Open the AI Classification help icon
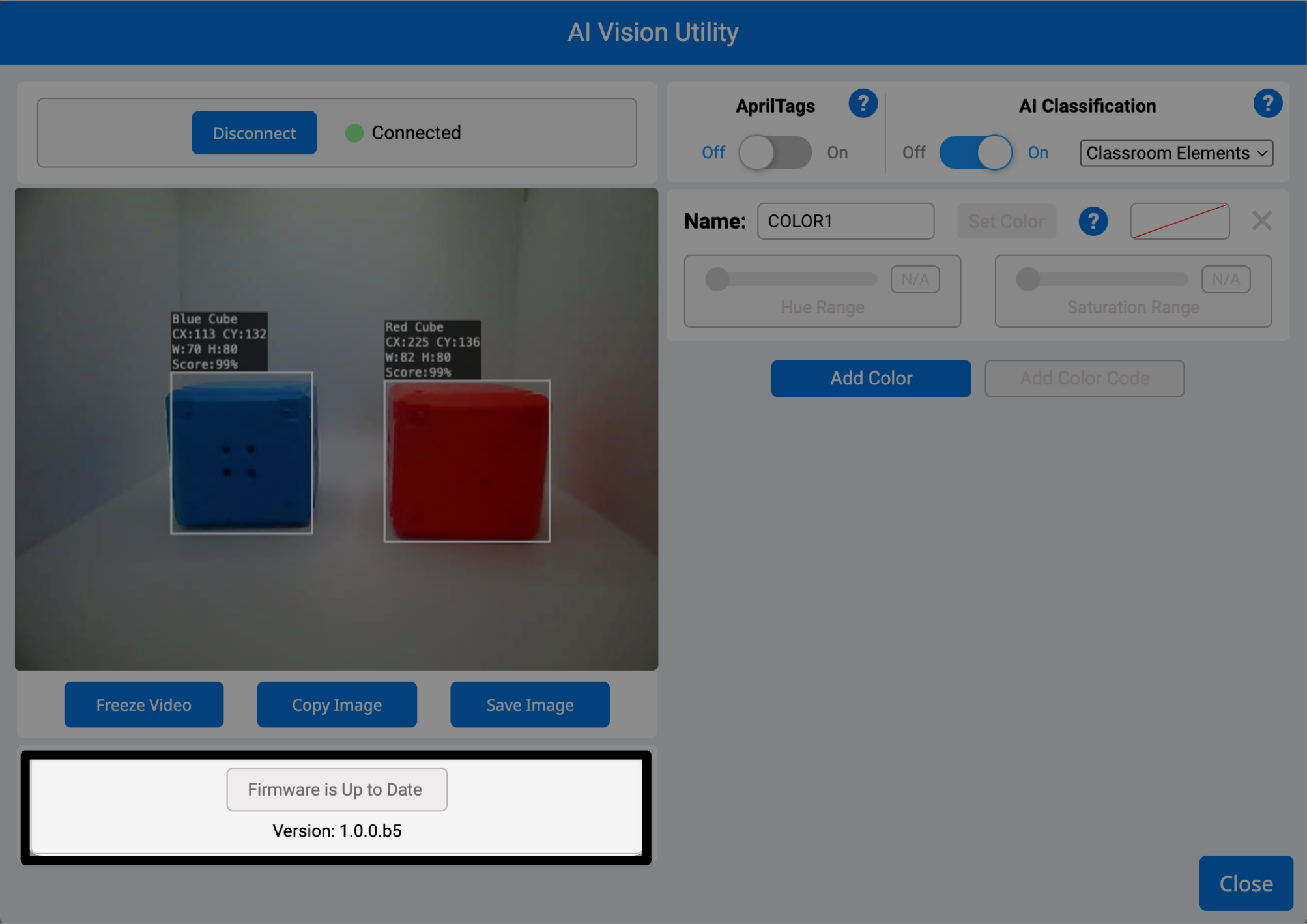The width and height of the screenshot is (1307, 924). 1267,103
